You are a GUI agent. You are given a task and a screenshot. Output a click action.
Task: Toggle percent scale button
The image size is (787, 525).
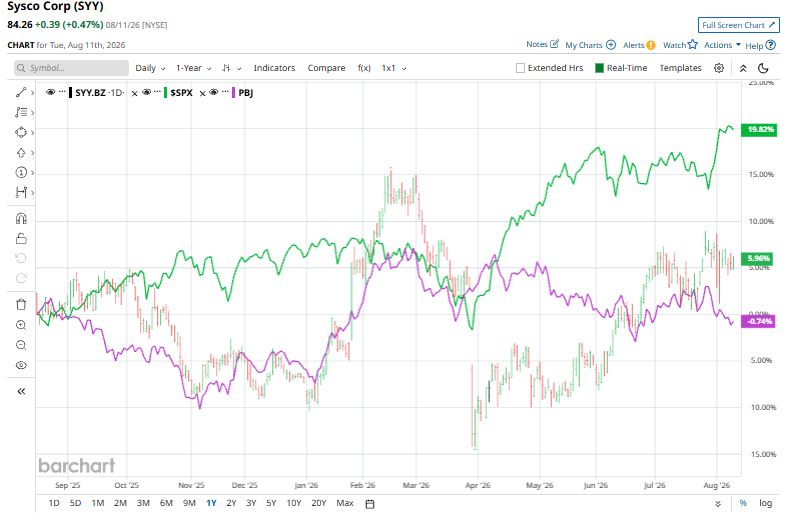[743, 503]
